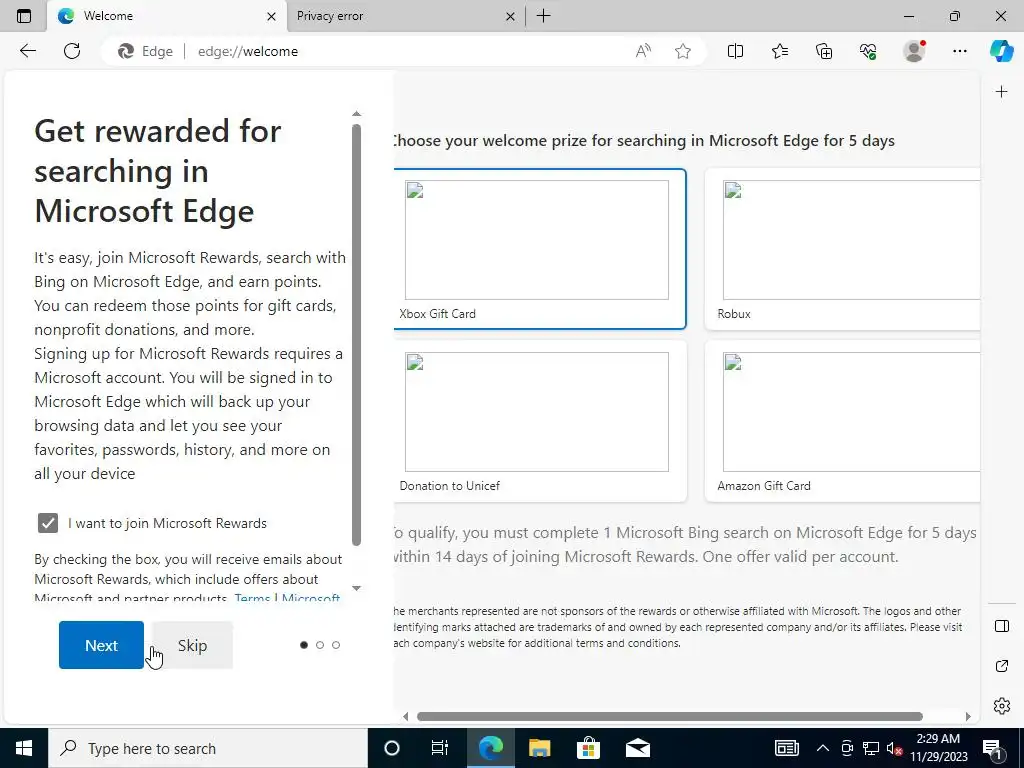Close the Welcome tab
Image resolution: width=1024 pixels, height=768 pixels.
pyautogui.click(x=272, y=16)
